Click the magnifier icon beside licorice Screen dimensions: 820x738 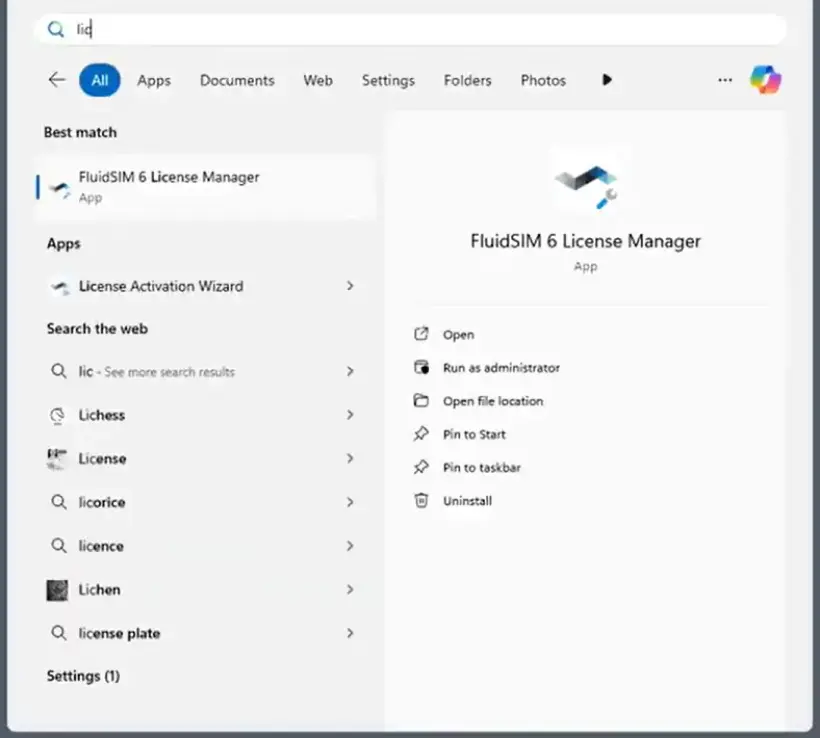click(x=59, y=502)
